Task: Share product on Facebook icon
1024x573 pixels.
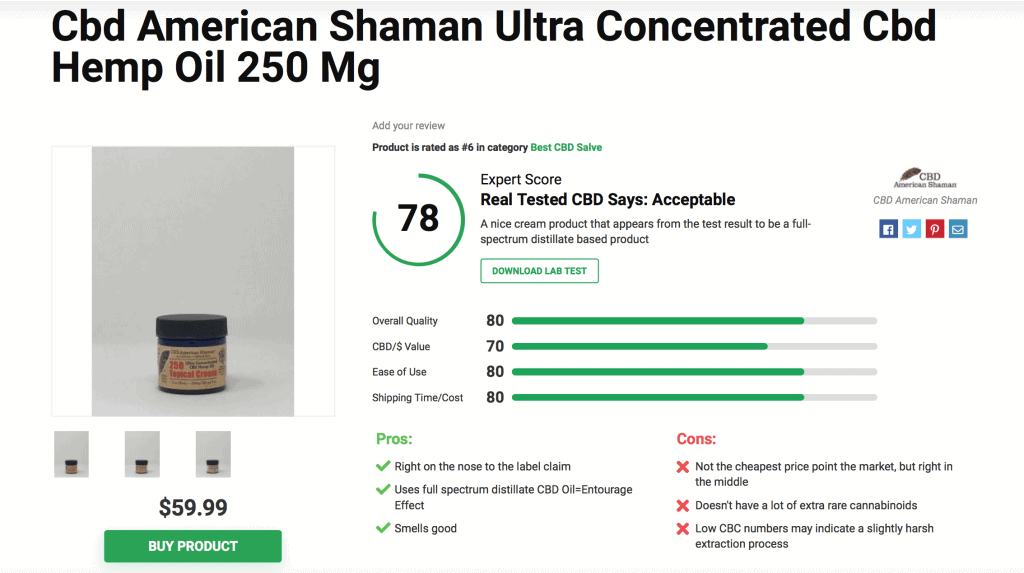Action: pyautogui.click(x=888, y=229)
